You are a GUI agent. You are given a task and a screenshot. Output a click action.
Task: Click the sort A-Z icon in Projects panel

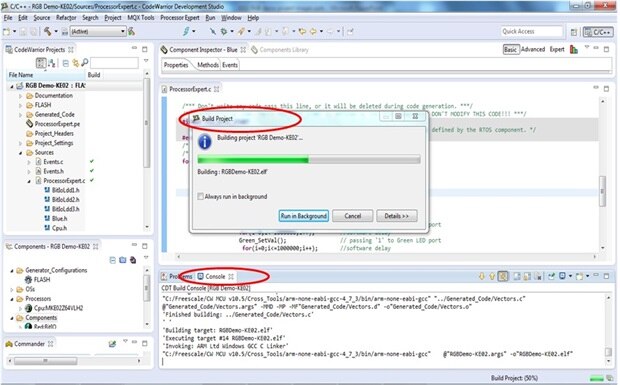point(52,63)
